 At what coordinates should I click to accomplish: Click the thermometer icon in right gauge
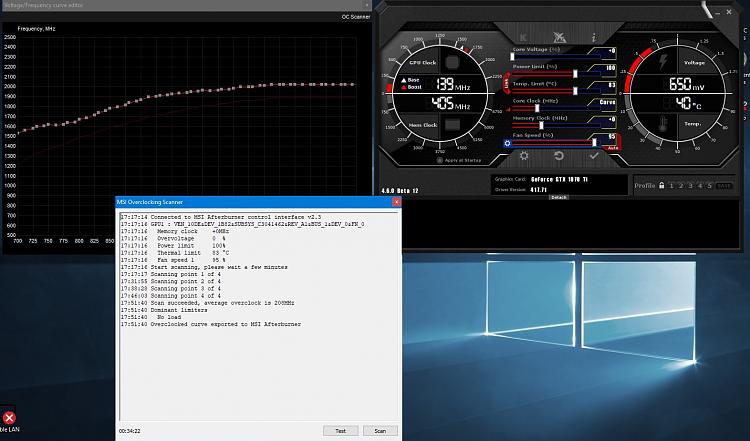click(x=663, y=124)
